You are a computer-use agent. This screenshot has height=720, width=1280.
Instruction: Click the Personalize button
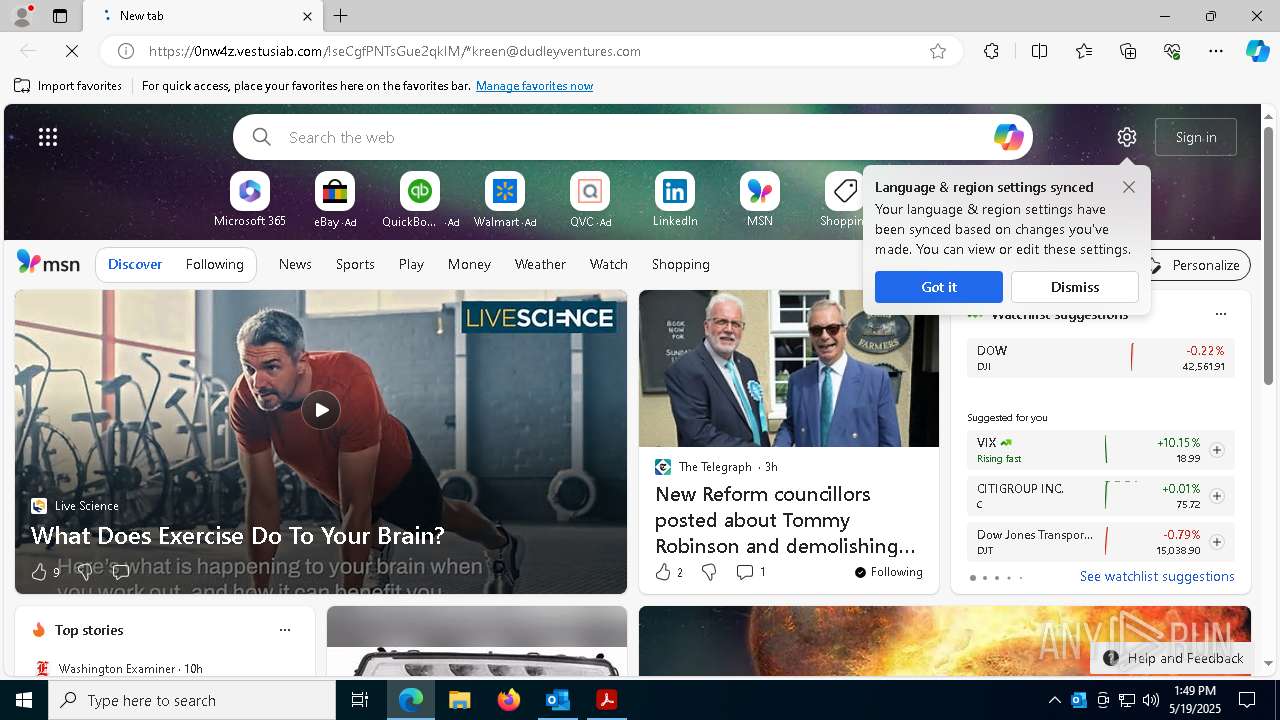[x=1195, y=265]
